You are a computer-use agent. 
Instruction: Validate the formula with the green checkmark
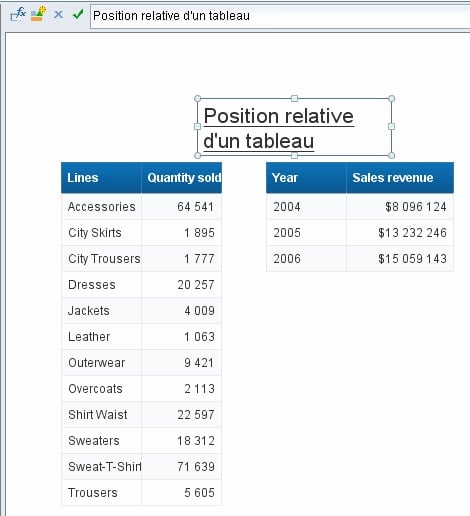tap(78, 14)
